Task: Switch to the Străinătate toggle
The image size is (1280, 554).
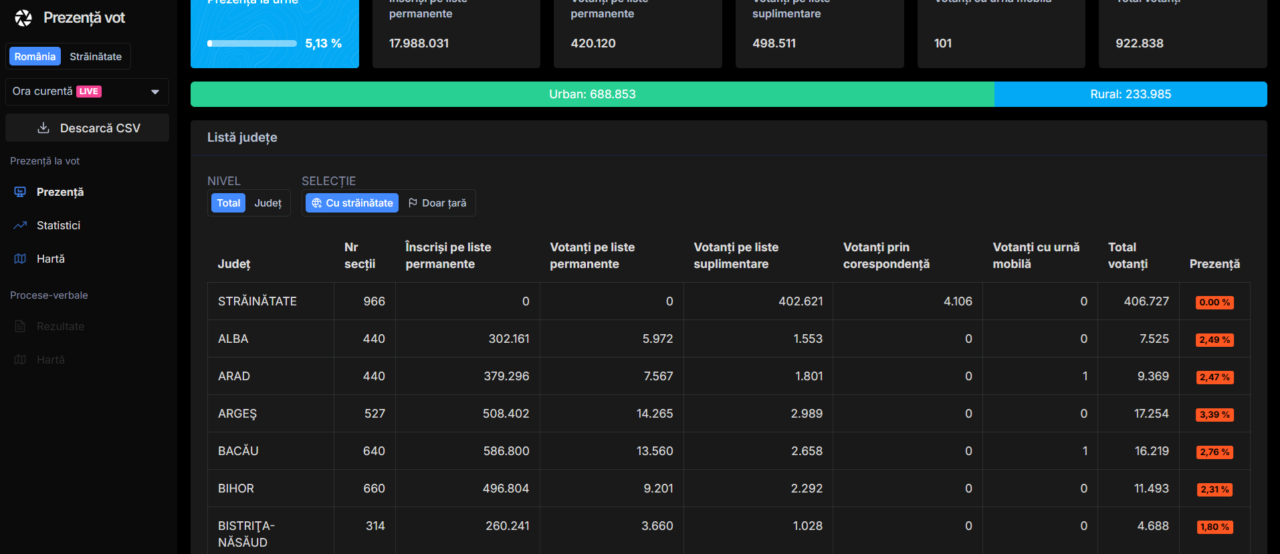Action: click(x=96, y=57)
